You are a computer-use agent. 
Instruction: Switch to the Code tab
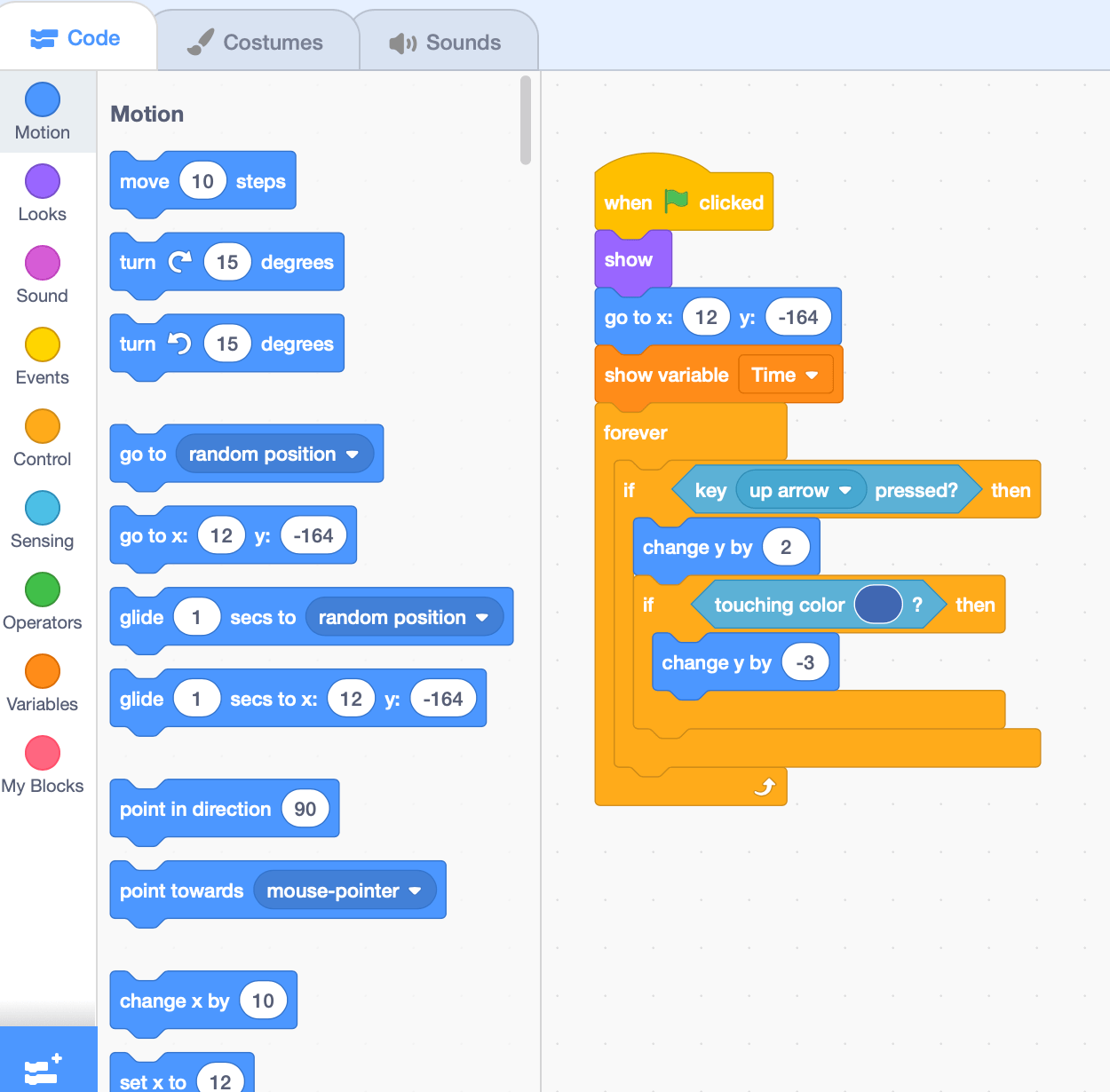click(x=77, y=38)
